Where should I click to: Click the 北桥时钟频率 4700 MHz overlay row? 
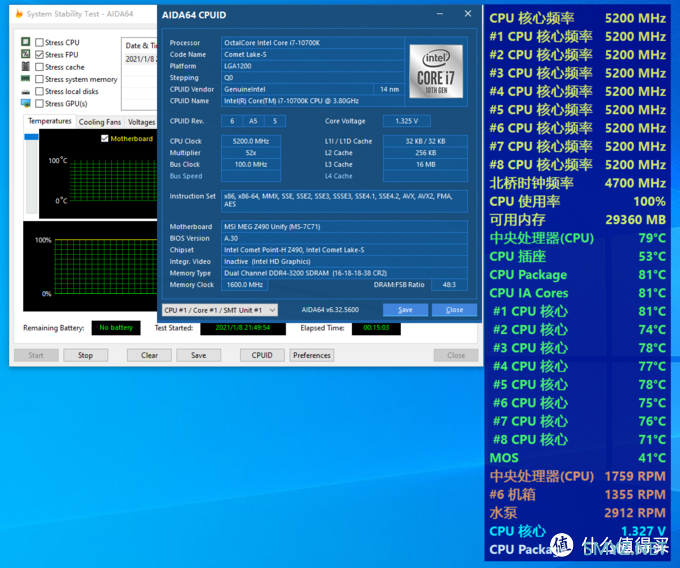point(577,183)
